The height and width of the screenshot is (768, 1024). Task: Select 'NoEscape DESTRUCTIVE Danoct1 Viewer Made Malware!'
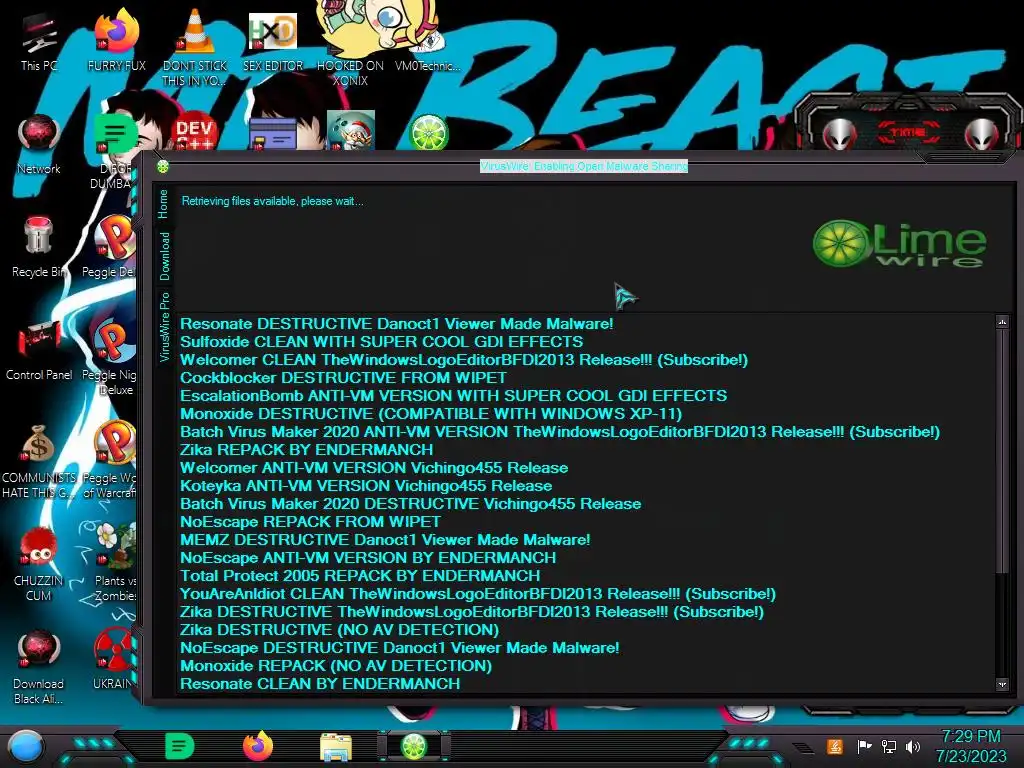click(x=399, y=648)
